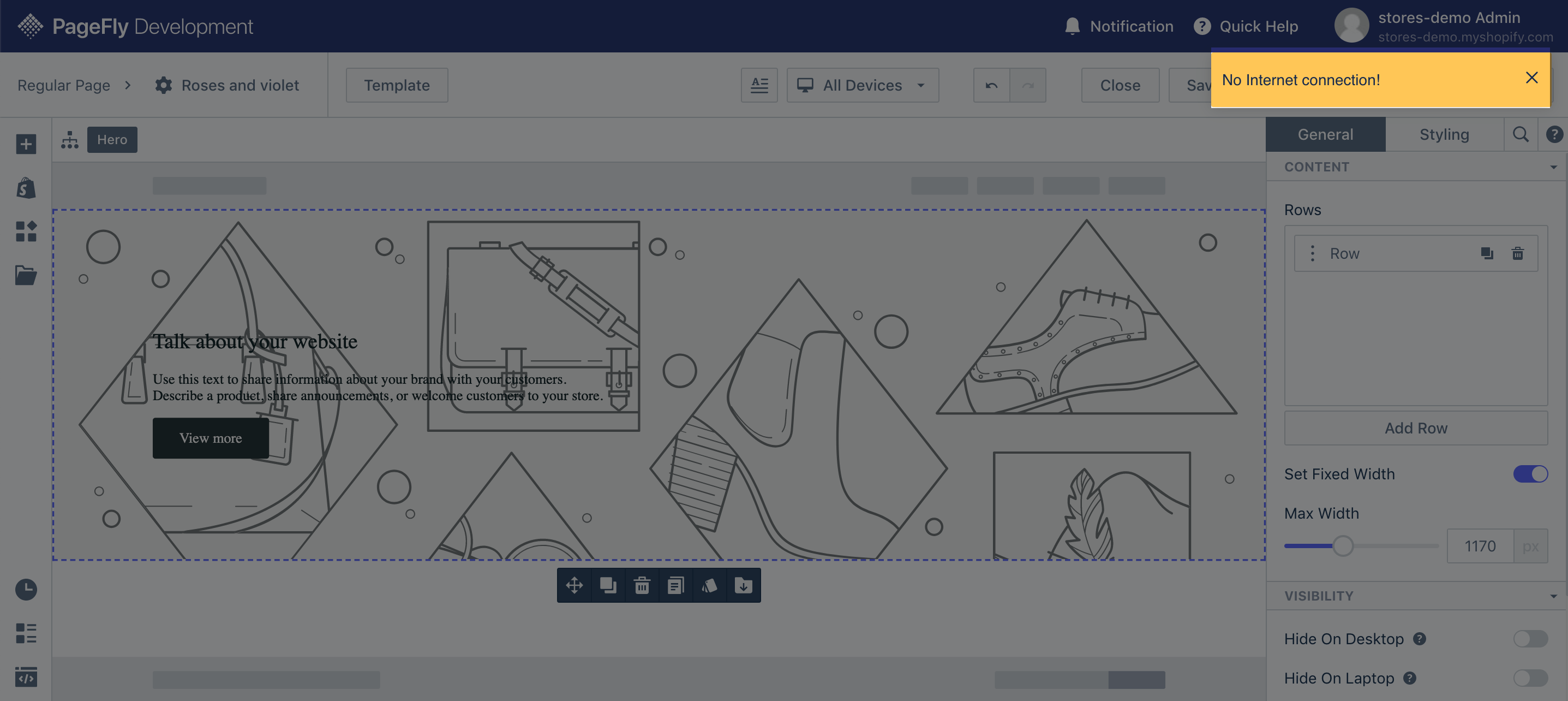Show help for Hide On Desktop
Viewport: 1568px width, 701px height.
click(1420, 639)
